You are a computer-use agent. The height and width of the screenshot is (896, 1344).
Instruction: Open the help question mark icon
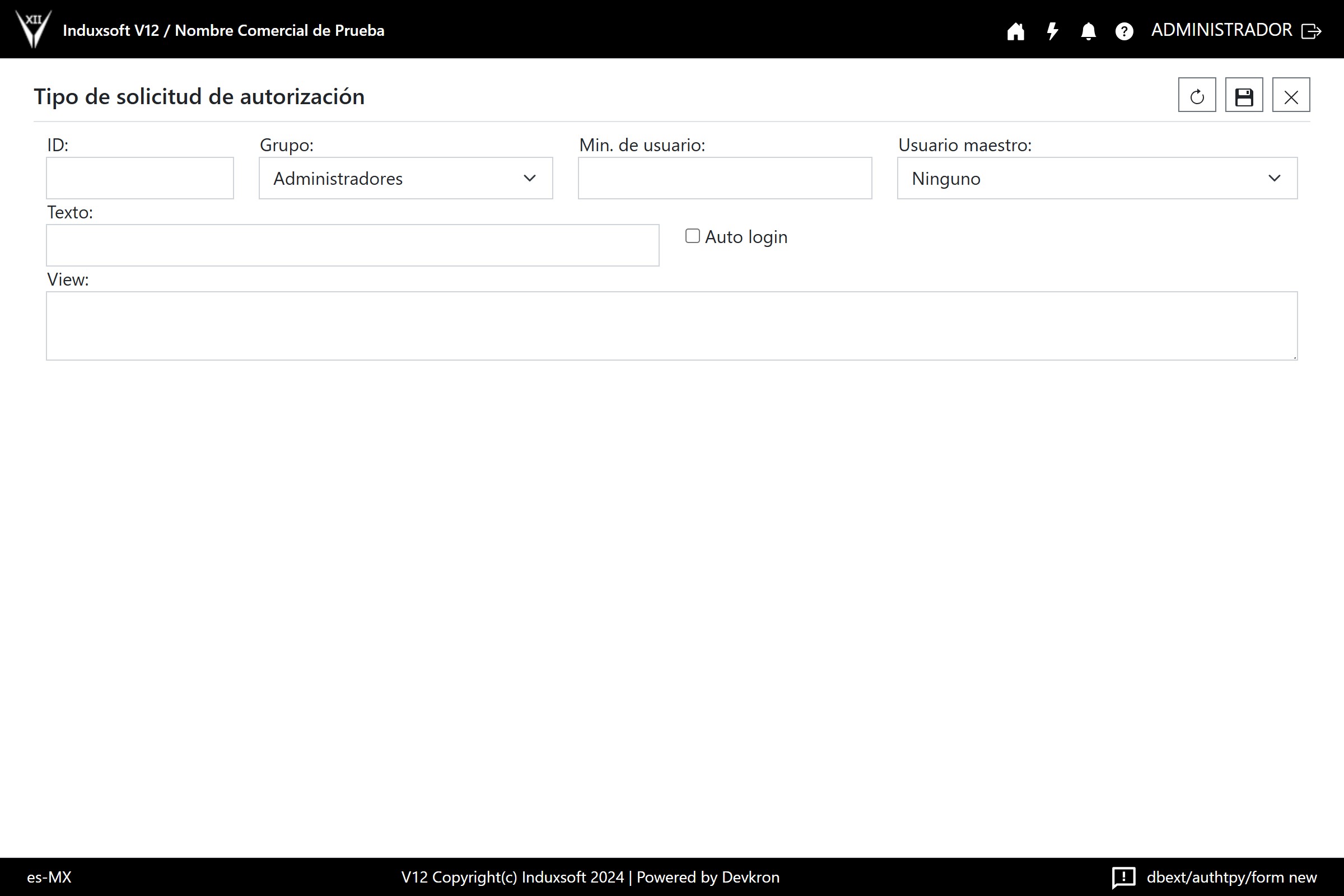tap(1124, 31)
